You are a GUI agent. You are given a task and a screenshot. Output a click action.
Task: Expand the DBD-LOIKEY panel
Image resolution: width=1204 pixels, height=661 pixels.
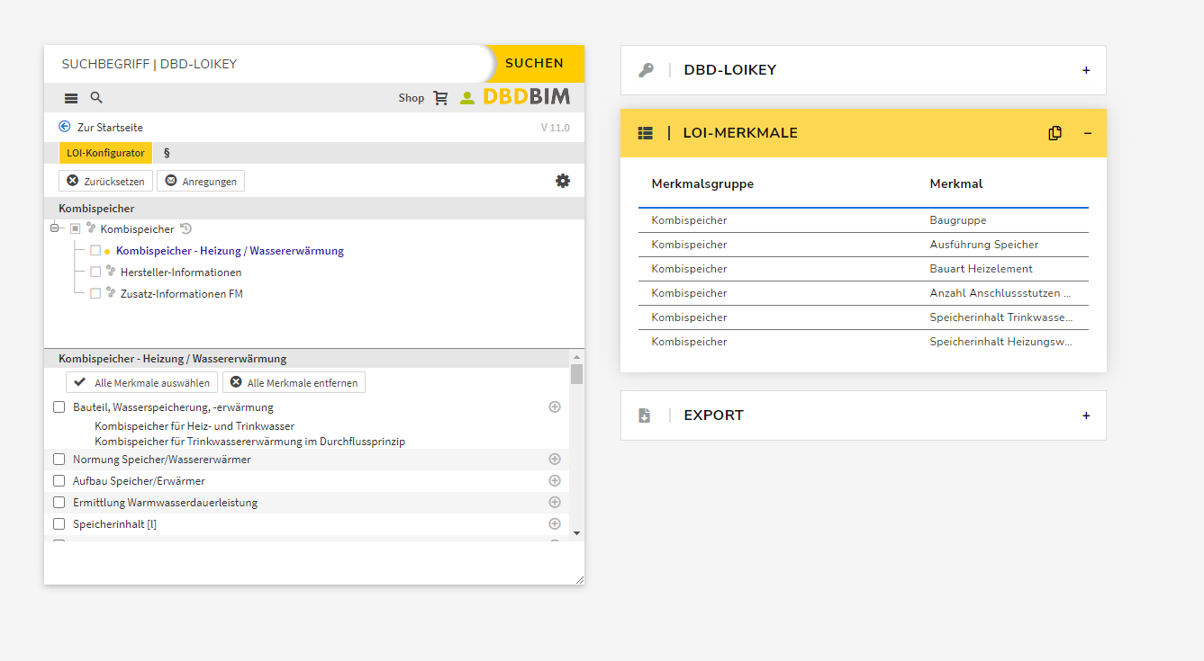1086,70
